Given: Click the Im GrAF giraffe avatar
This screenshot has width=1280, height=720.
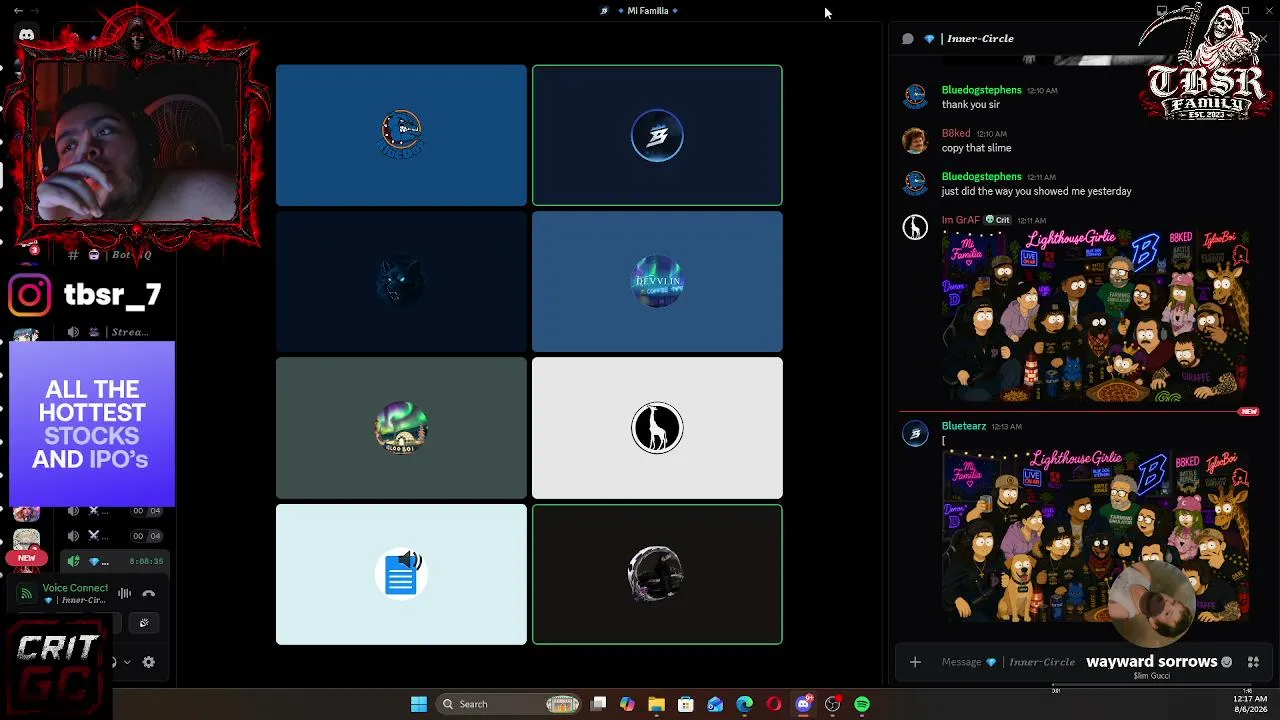Looking at the screenshot, I should (915, 227).
